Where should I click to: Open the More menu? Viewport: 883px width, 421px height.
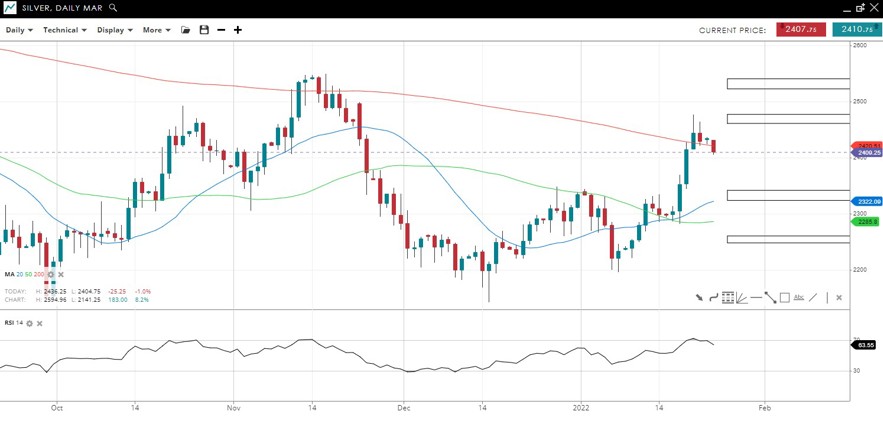(157, 30)
